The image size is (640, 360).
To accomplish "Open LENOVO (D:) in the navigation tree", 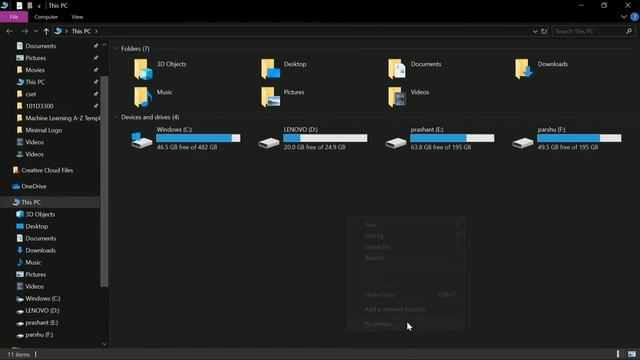I will pyautogui.click(x=38, y=311).
